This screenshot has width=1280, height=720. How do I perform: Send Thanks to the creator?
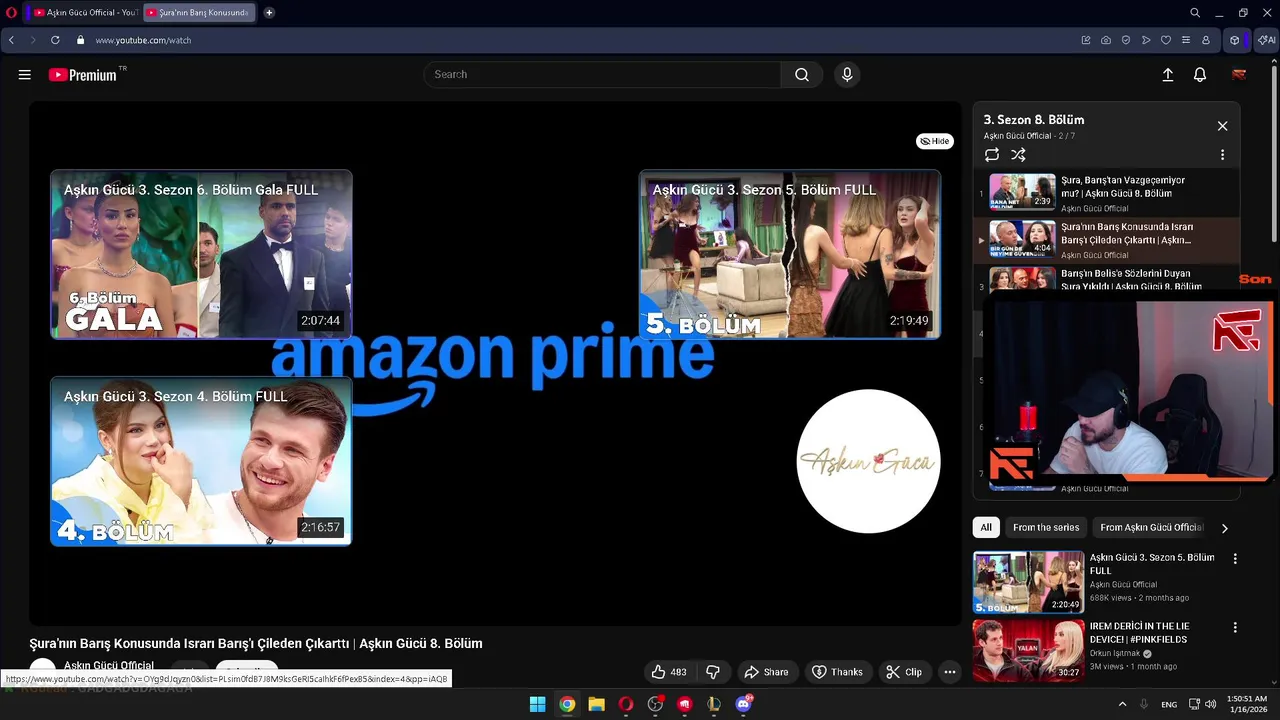pyautogui.click(x=837, y=672)
